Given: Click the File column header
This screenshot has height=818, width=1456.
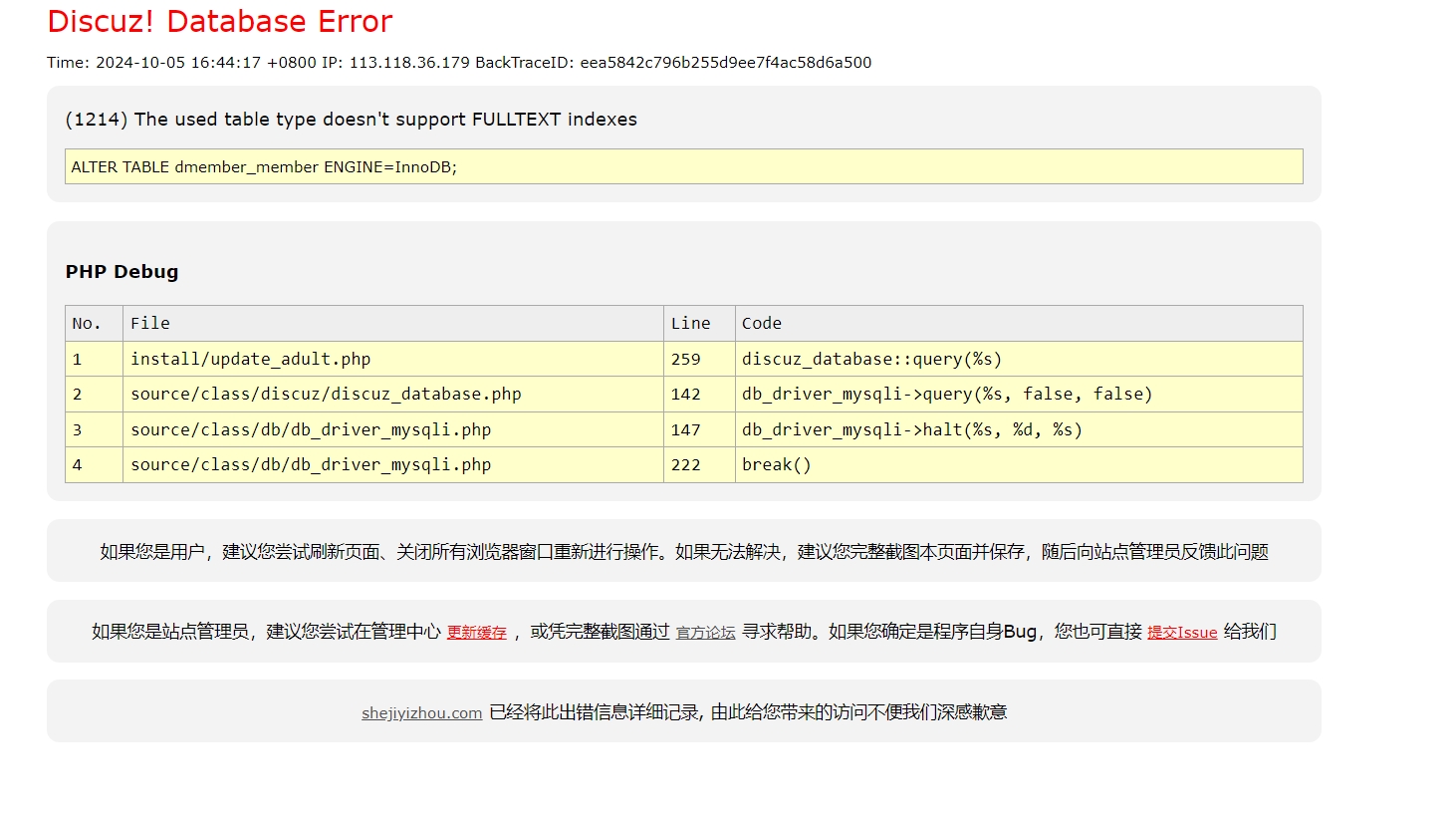Looking at the screenshot, I should 149,324.
